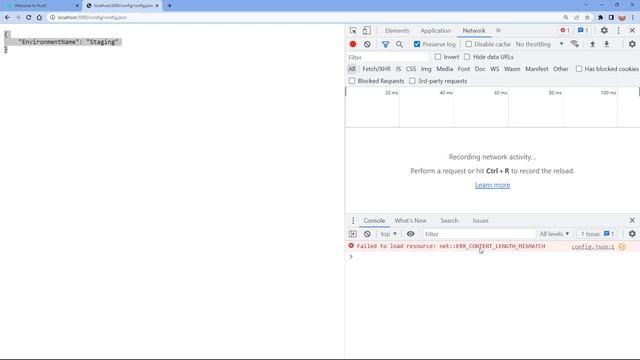The image size is (640, 360).
Task: Click the 1 Issue button in console
Action: (x=597, y=234)
